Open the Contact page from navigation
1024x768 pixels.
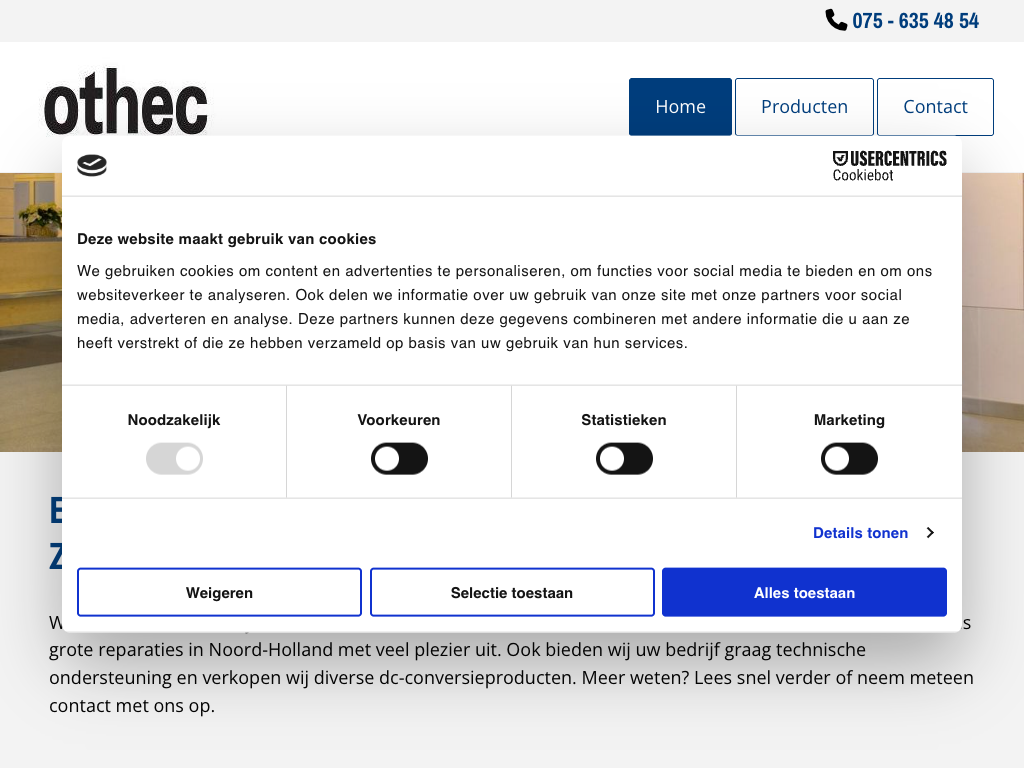tap(935, 107)
